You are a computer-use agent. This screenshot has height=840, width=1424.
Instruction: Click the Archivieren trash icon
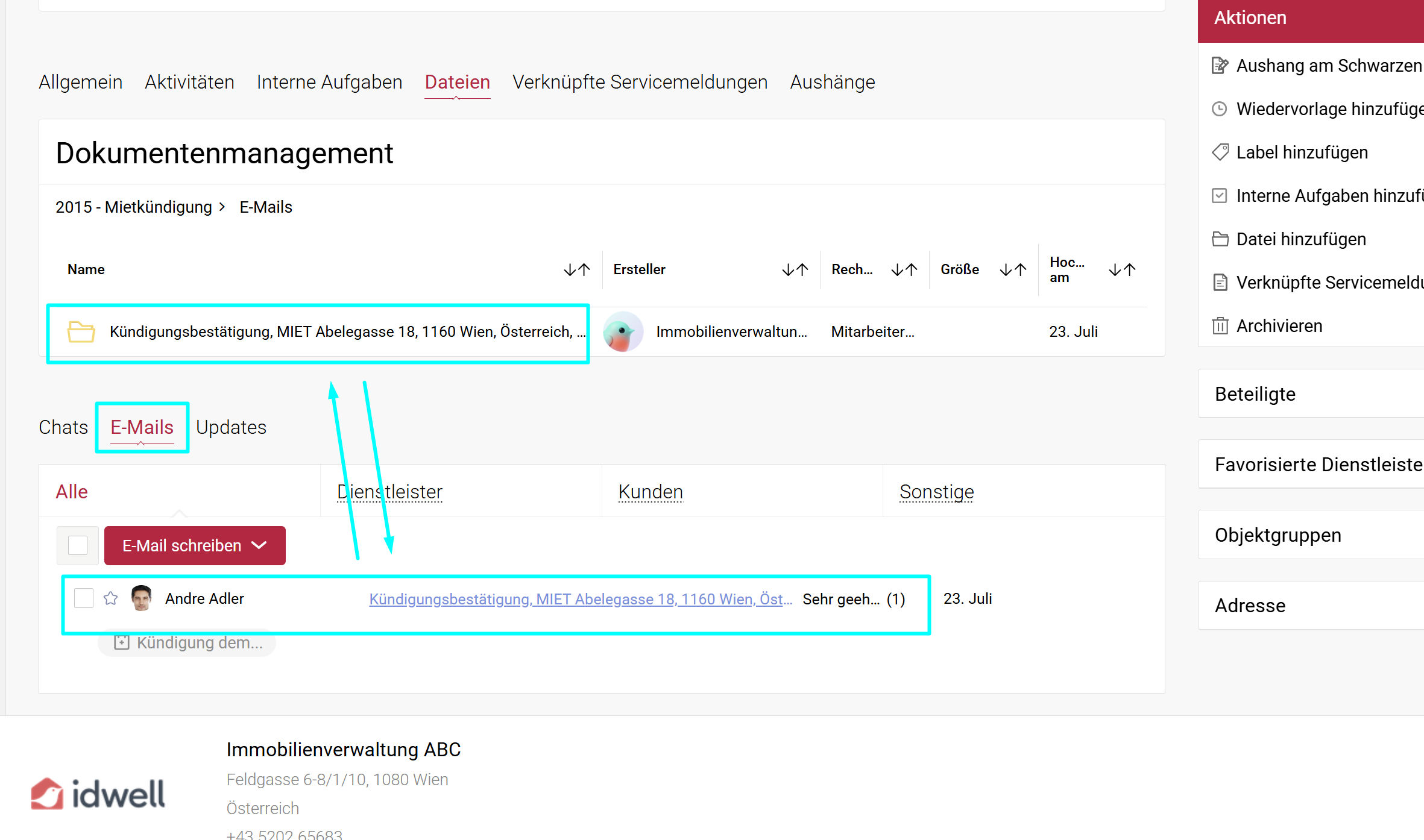(1220, 325)
